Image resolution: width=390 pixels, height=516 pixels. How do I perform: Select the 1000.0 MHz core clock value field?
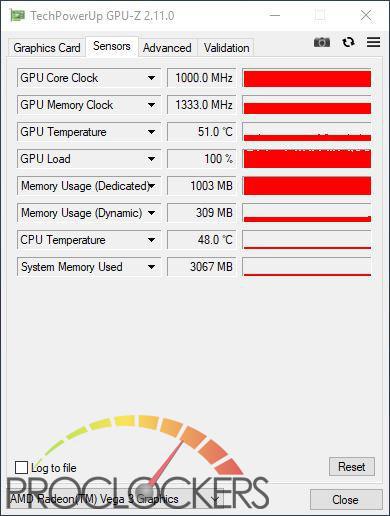201,78
